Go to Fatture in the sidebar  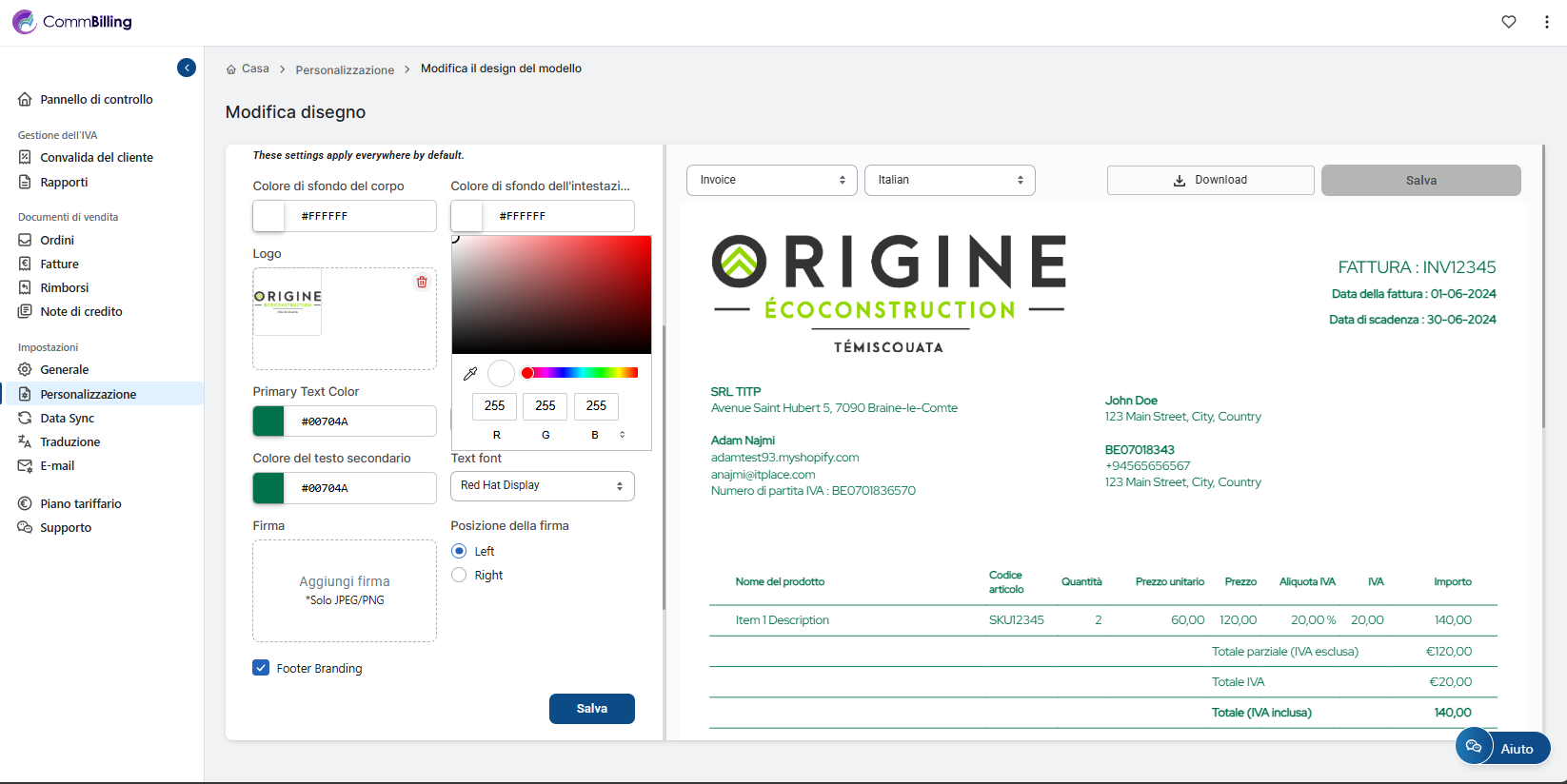59,264
